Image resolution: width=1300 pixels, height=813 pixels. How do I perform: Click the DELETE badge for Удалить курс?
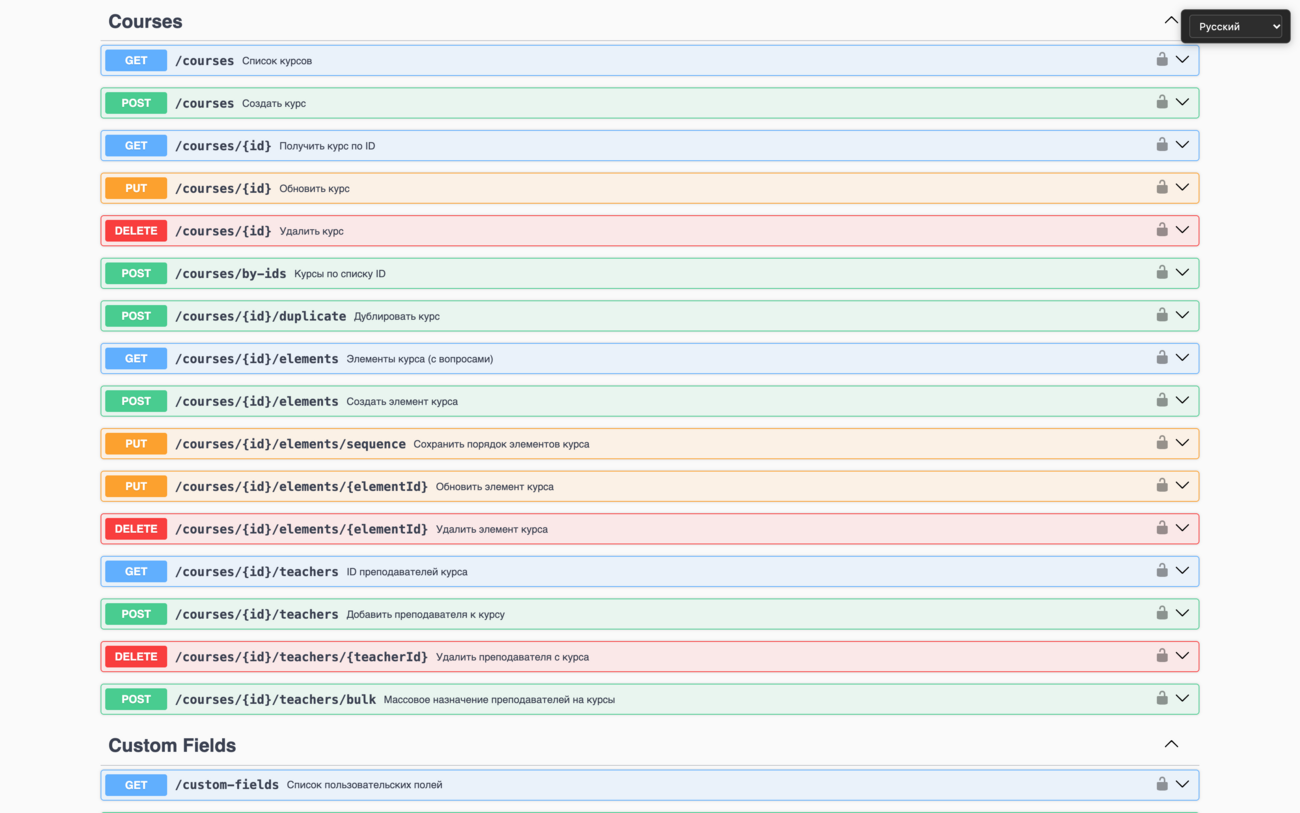tap(136, 231)
